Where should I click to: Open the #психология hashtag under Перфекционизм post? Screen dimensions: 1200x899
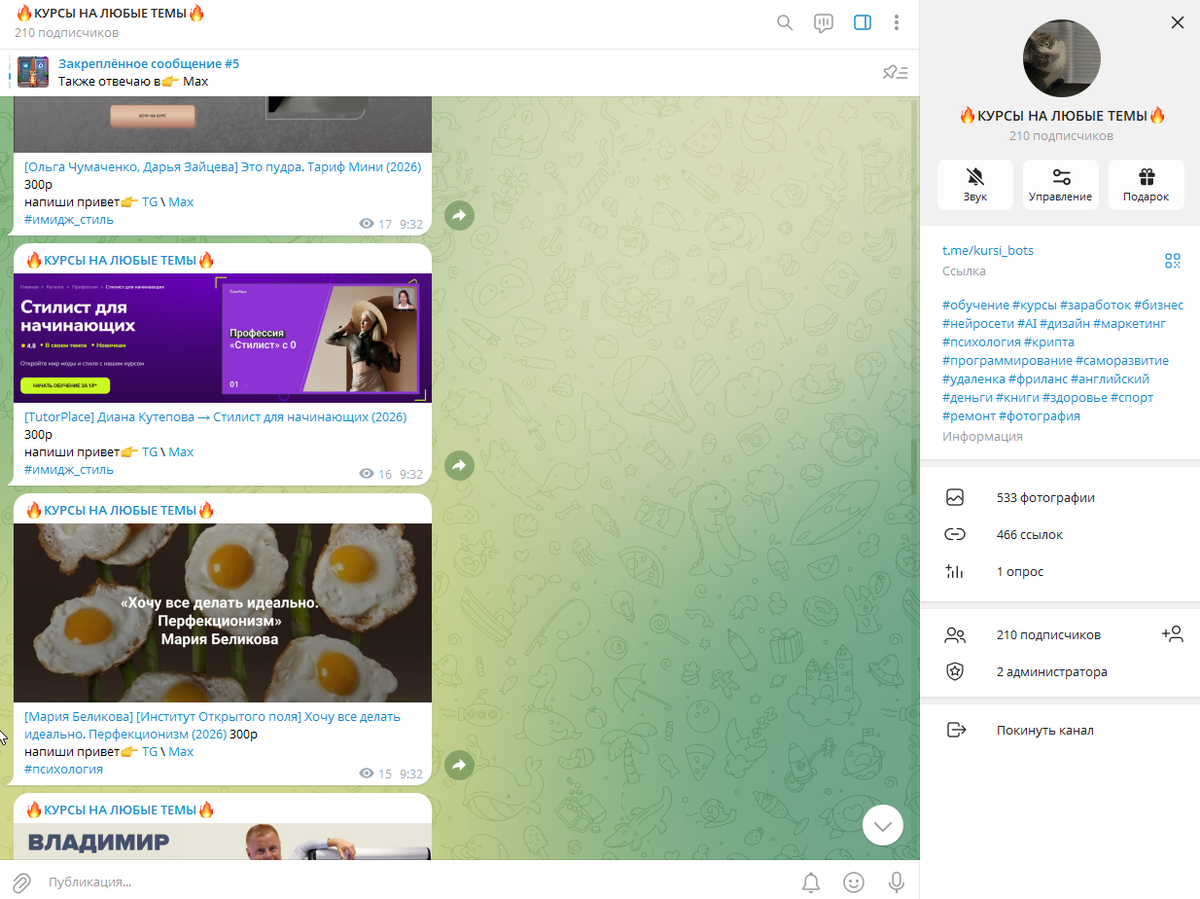pyautogui.click(x=64, y=770)
